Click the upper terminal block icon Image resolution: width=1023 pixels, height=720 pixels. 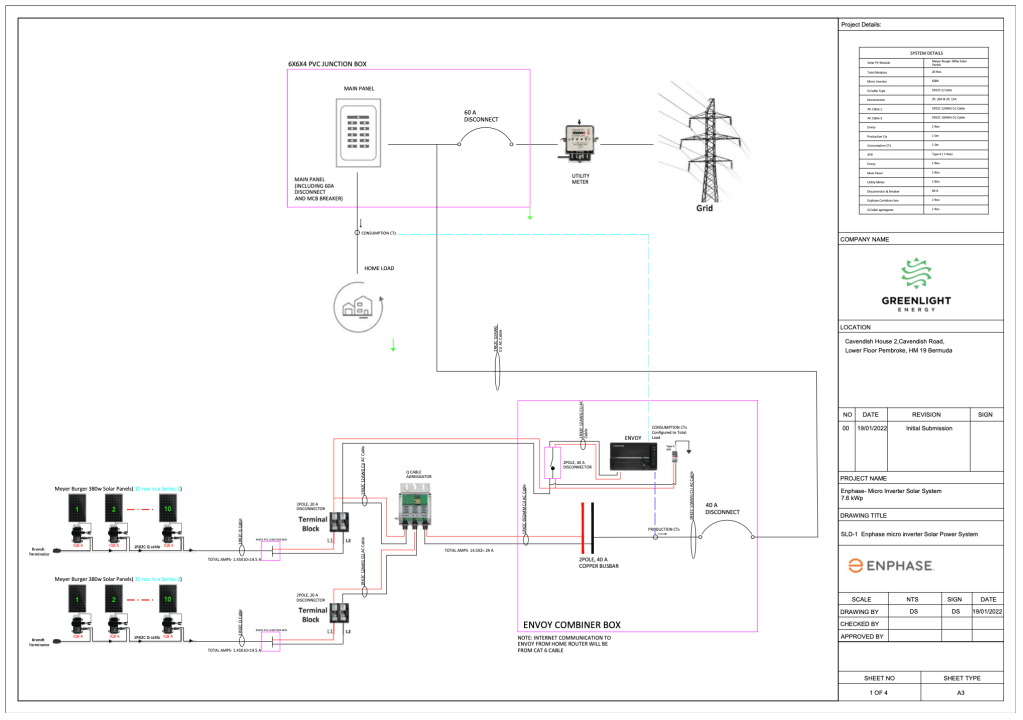(x=341, y=520)
